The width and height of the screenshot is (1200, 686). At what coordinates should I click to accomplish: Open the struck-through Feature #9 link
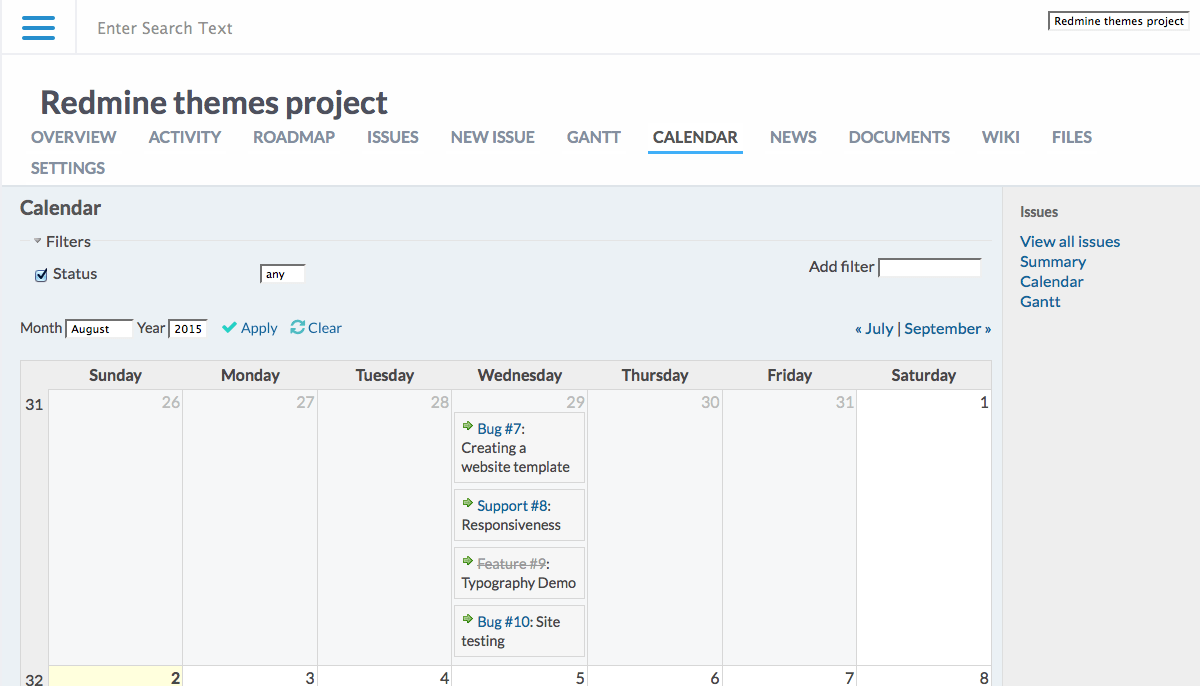pos(511,564)
